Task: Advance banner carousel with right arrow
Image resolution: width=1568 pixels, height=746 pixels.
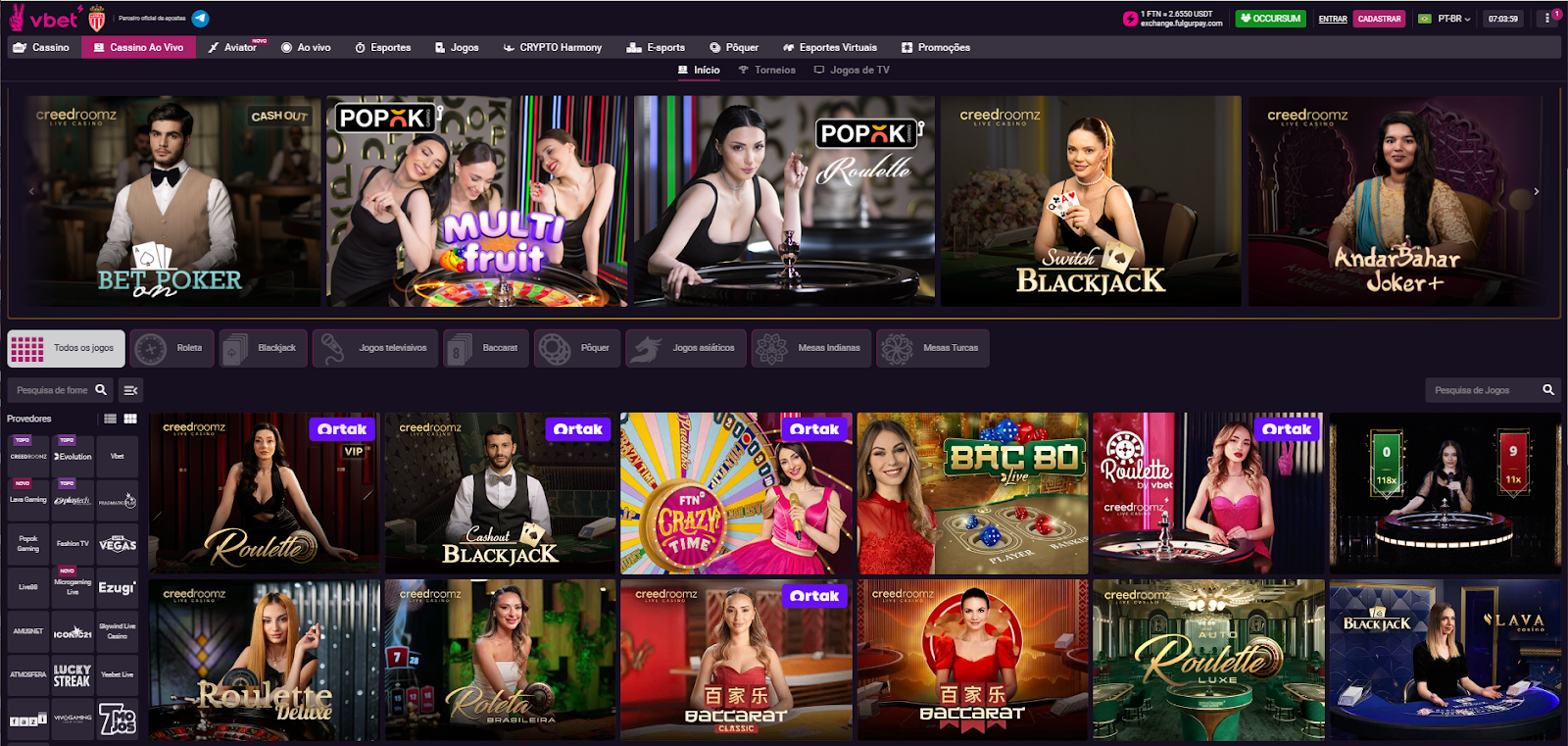Action: pos(1537,192)
